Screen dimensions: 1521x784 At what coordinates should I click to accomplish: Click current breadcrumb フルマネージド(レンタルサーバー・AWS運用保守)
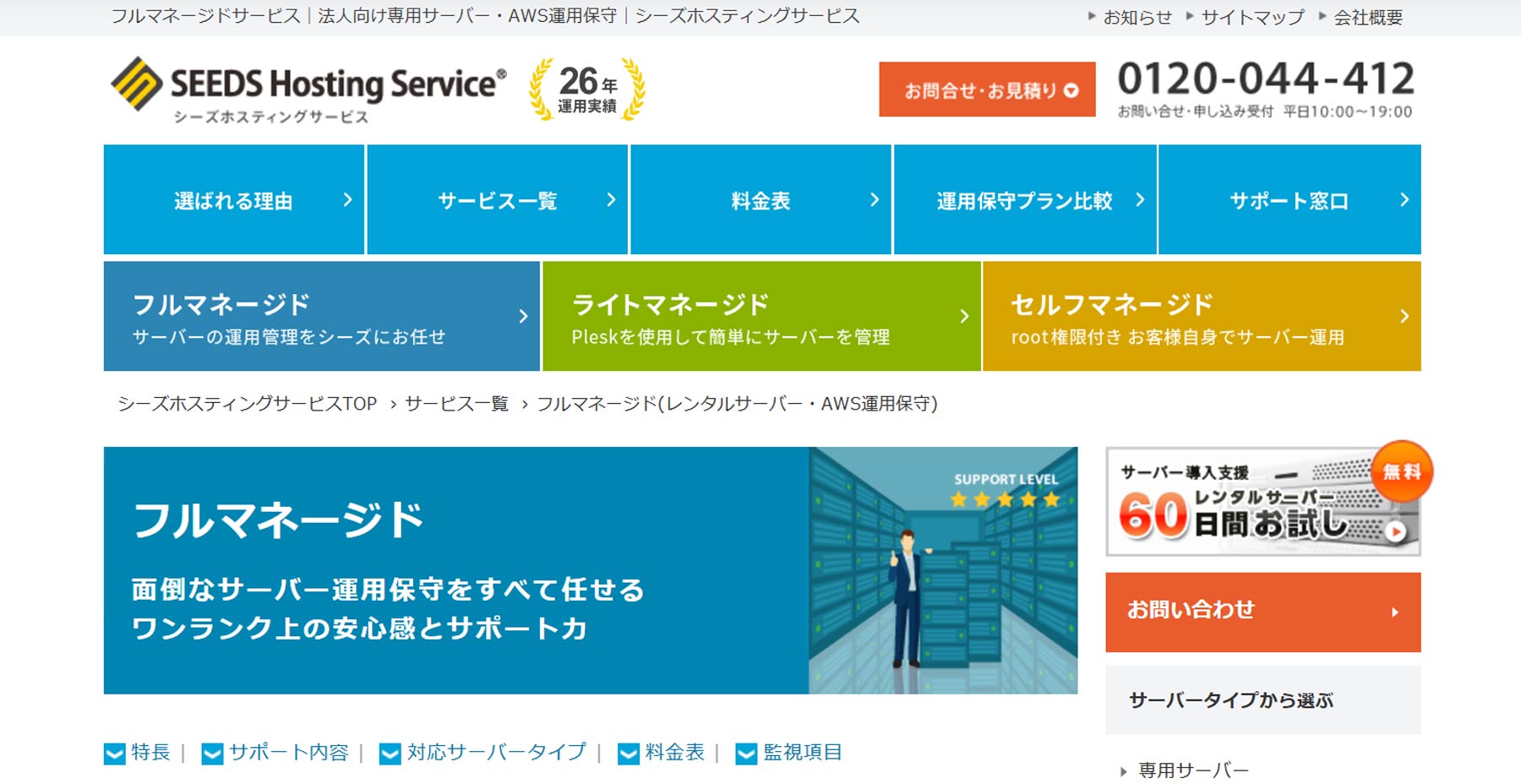tap(738, 404)
